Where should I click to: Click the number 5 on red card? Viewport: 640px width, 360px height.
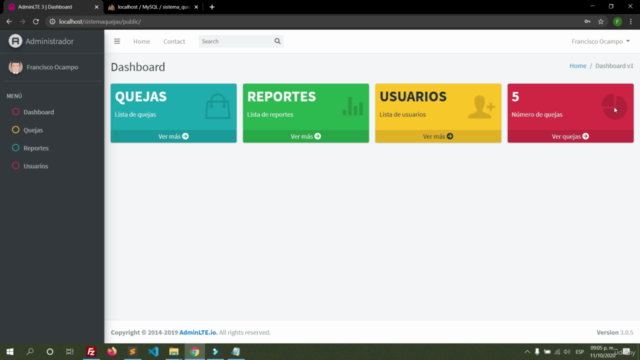(516, 97)
